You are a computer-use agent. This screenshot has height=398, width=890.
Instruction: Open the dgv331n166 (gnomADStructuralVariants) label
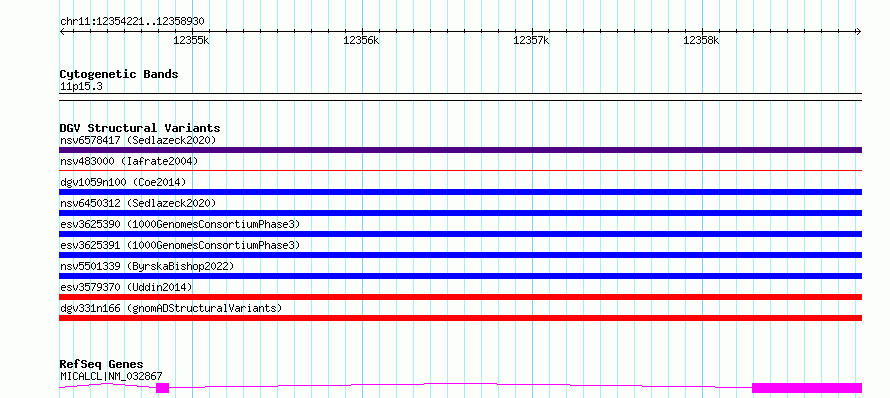pos(171,308)
